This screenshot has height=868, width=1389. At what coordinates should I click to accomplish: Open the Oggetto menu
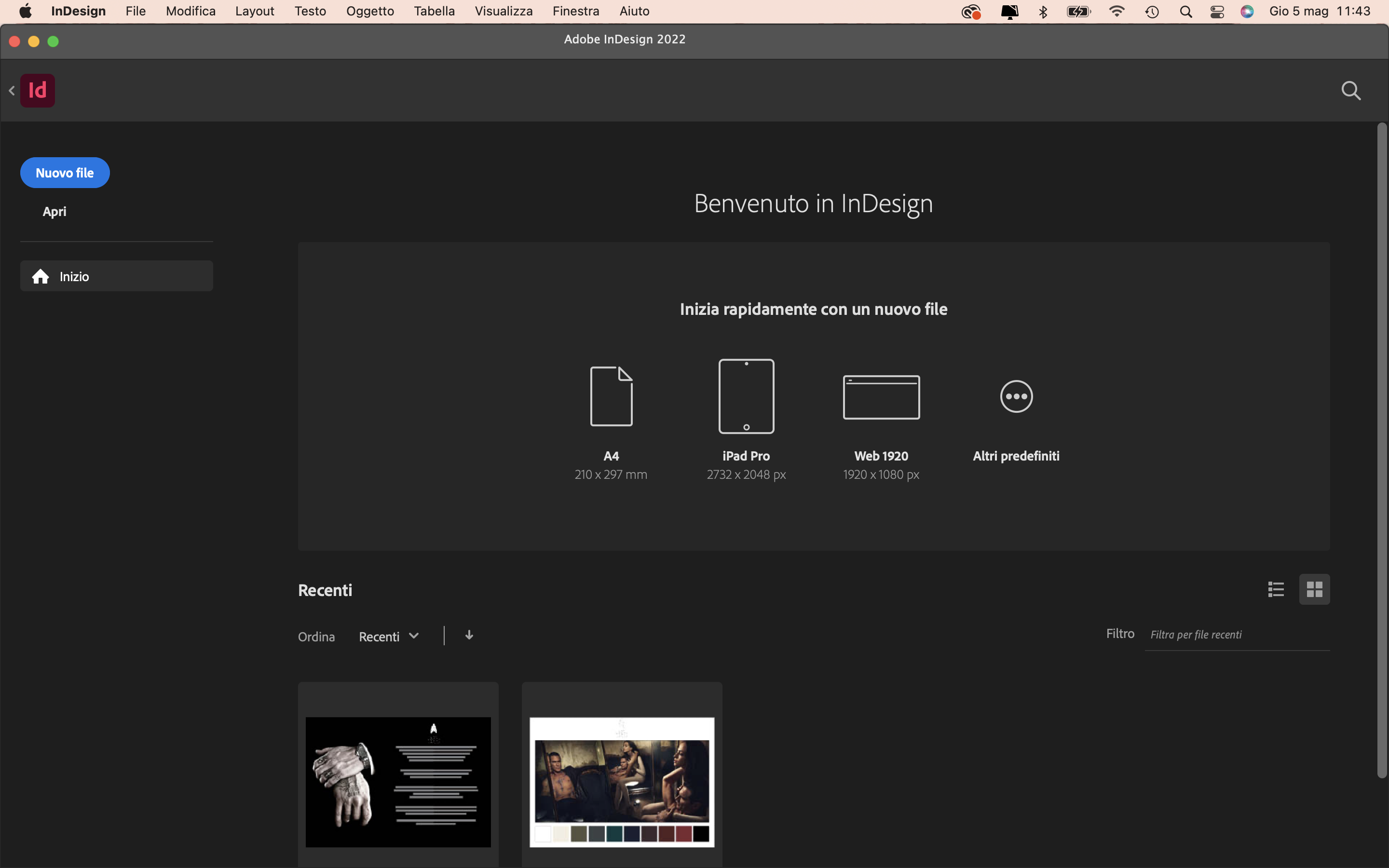click(370, 11)
